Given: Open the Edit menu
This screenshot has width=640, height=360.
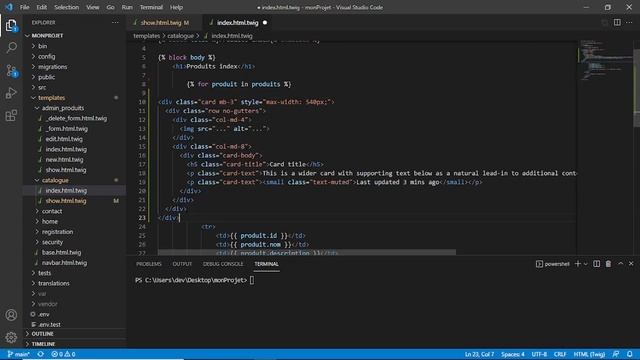Looking at the screenshot, I should tap(42, 7).
